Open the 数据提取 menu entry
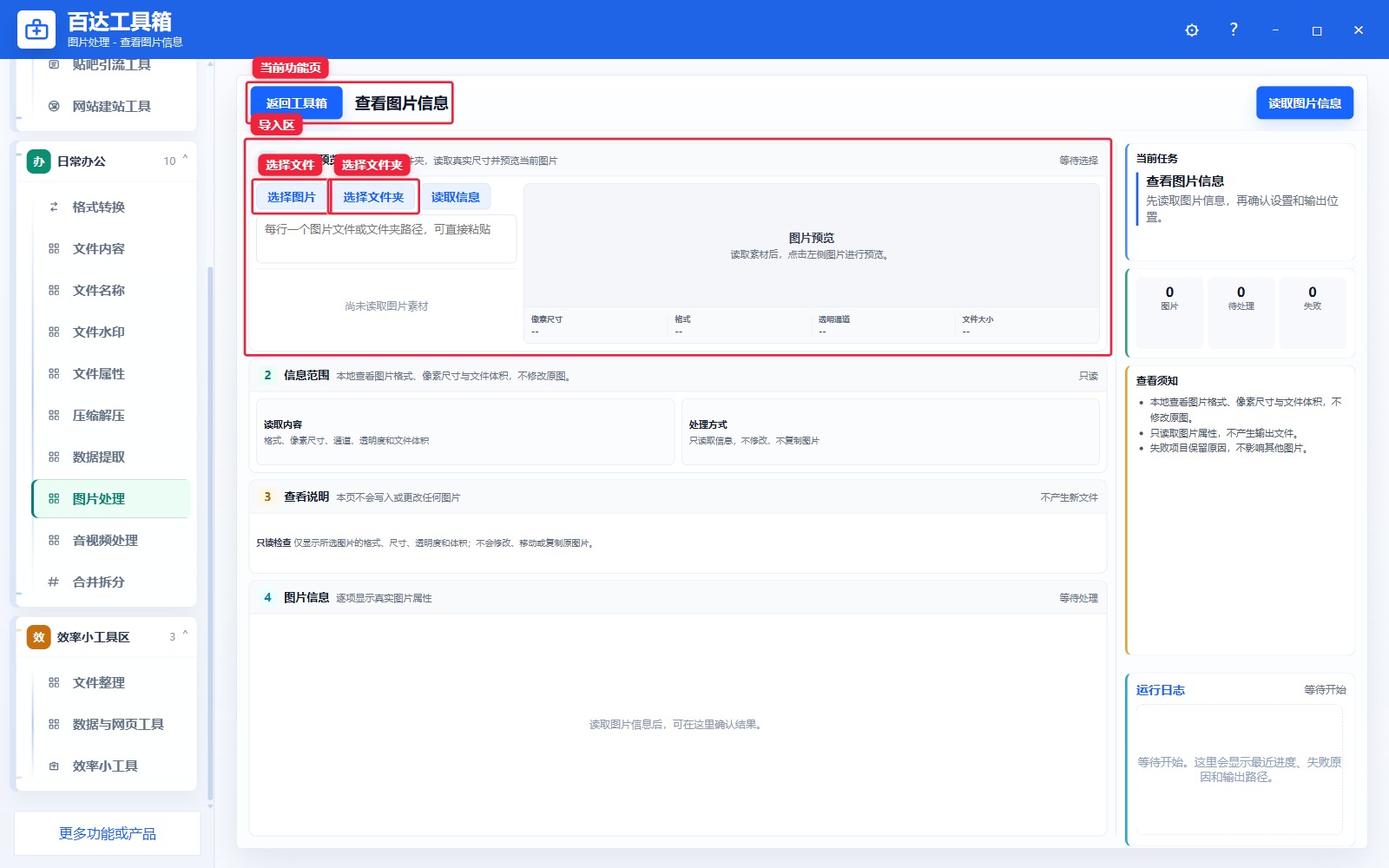 click(111, 457)
